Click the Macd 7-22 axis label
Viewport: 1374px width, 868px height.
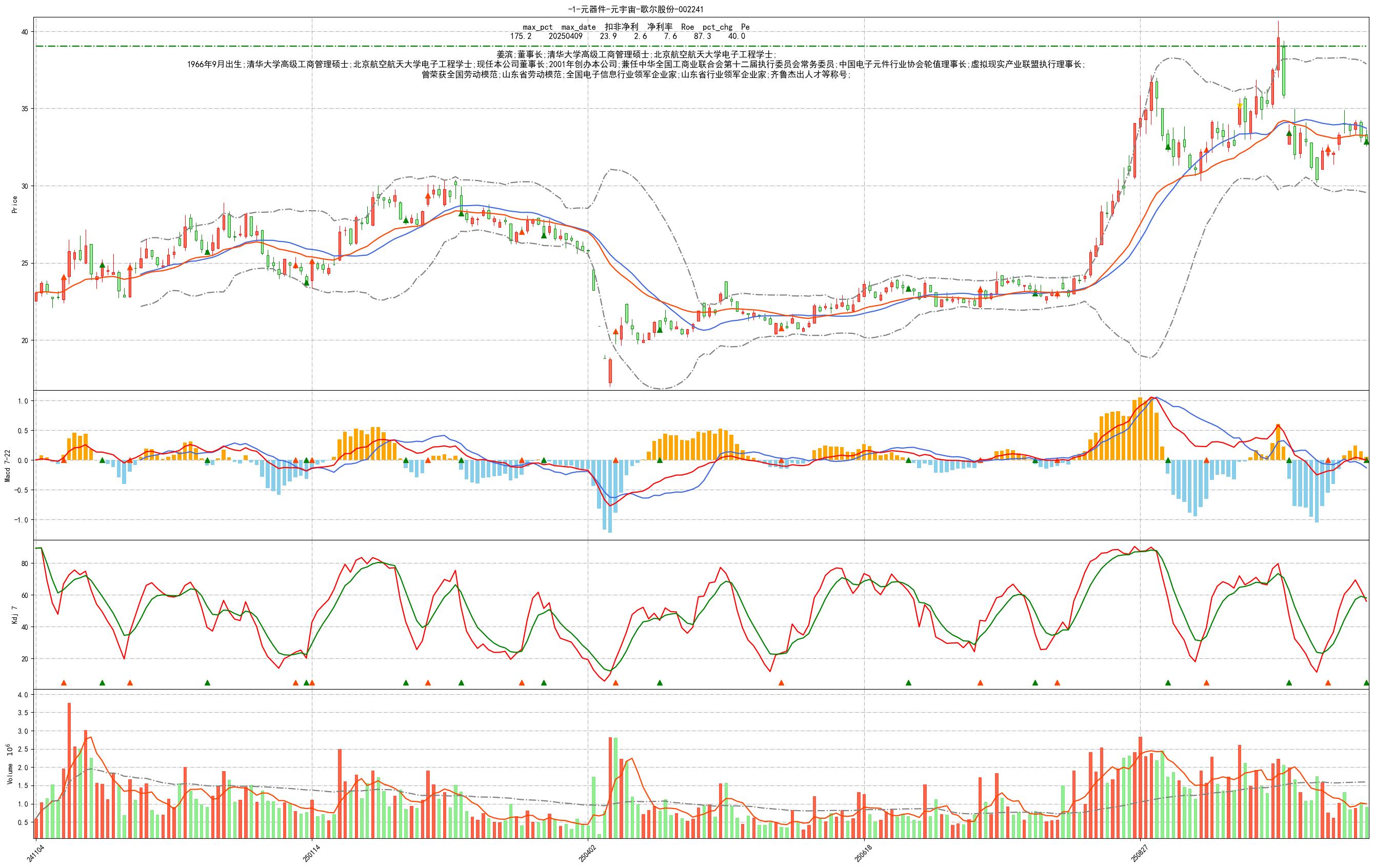tap(8, 466)
